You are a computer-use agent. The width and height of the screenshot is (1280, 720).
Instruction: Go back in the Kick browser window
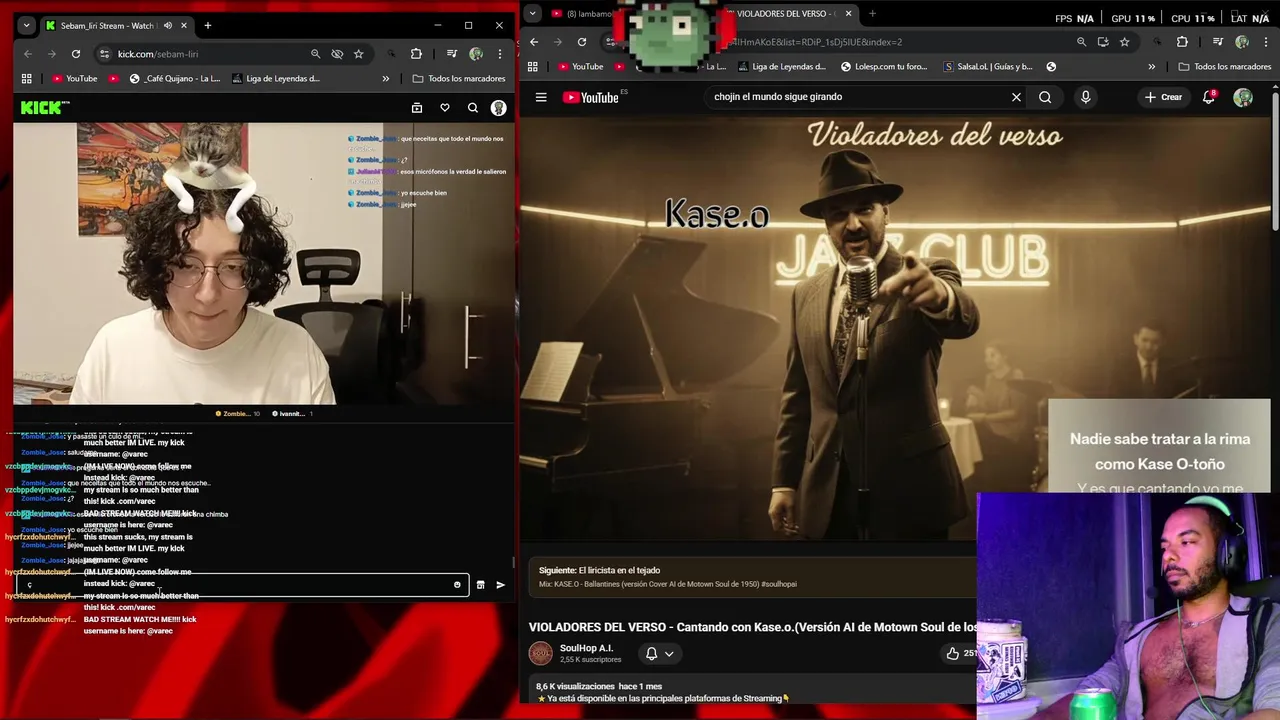(28, 54)
